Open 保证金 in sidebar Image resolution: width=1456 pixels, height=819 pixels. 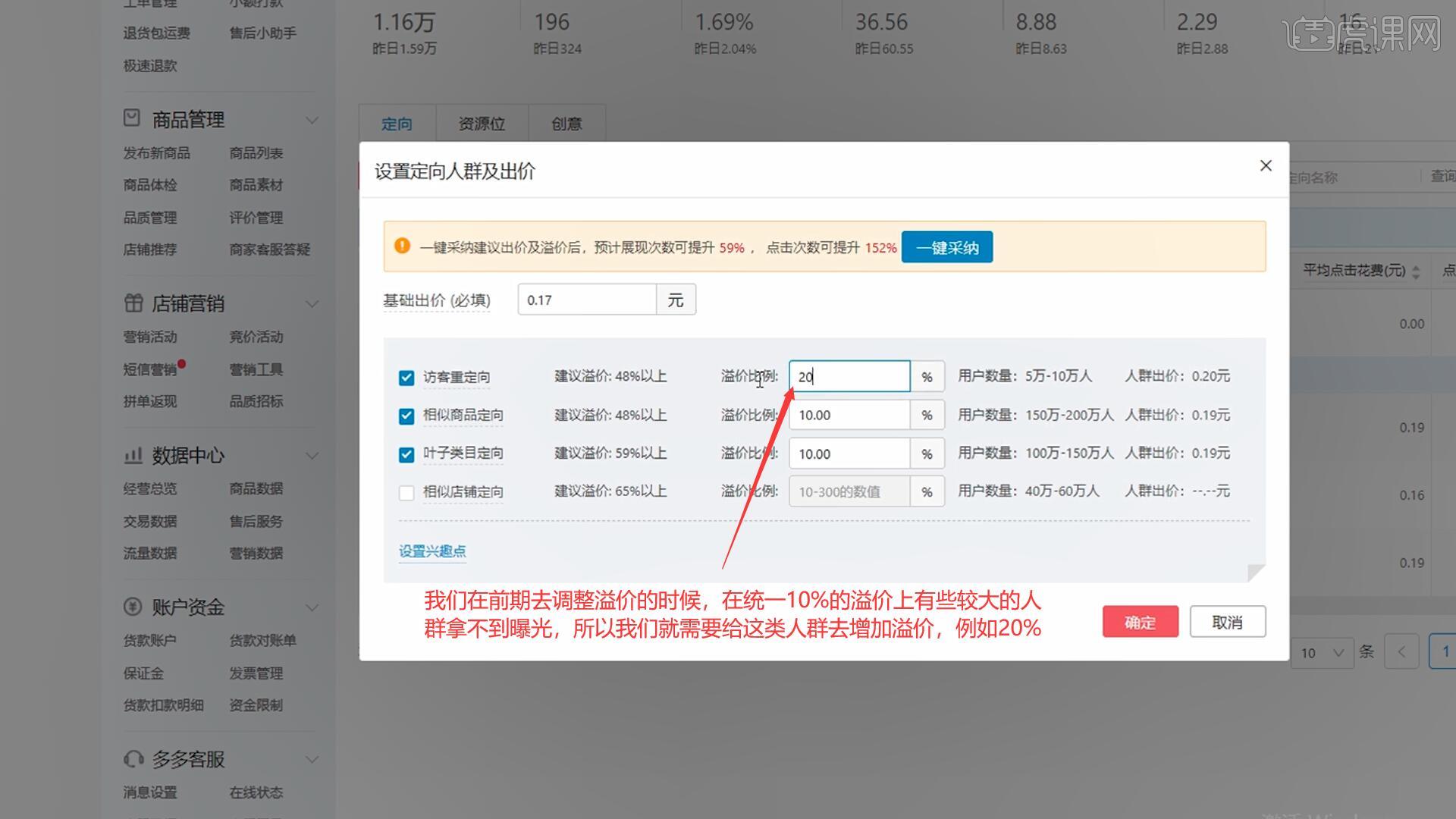click(x=143, y=673)
